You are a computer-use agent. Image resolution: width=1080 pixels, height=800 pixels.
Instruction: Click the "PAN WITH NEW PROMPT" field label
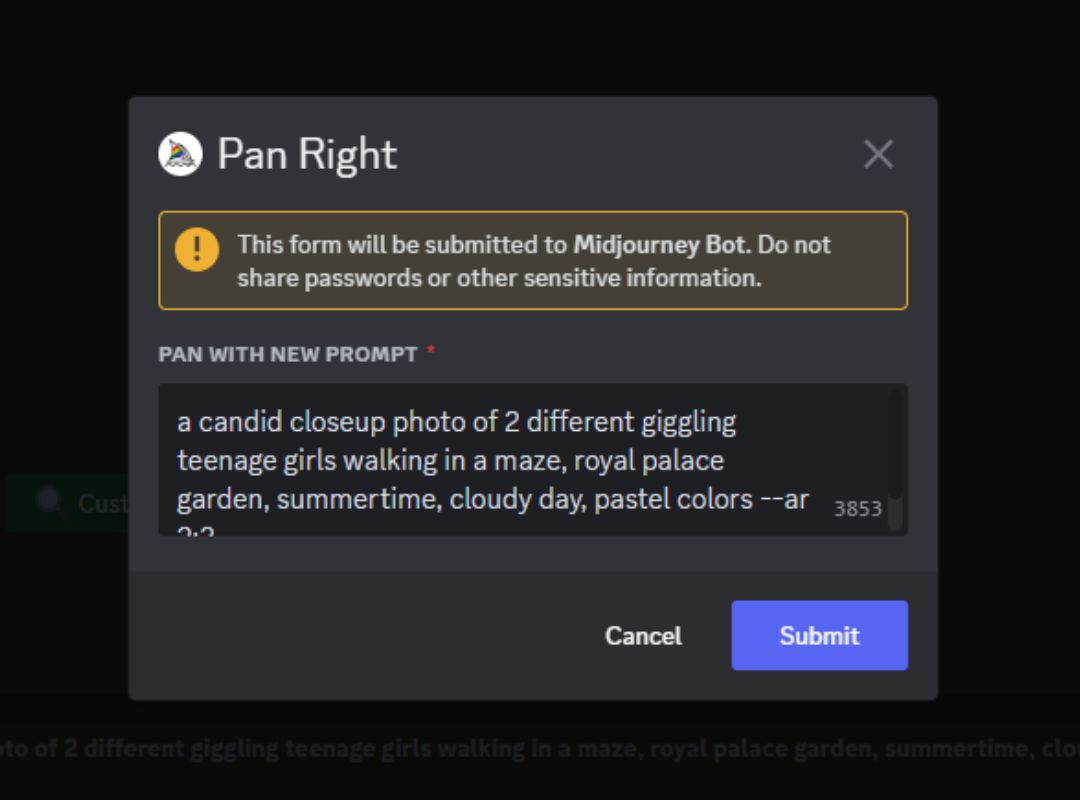point(288,354)
